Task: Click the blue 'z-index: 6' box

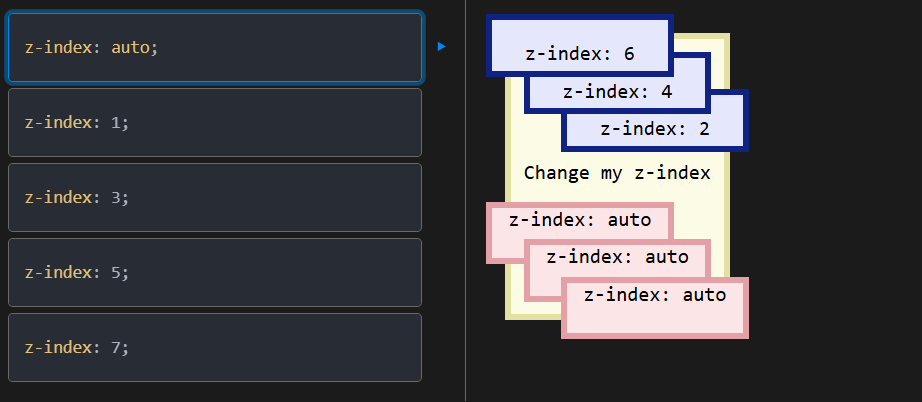Action: 580,46
